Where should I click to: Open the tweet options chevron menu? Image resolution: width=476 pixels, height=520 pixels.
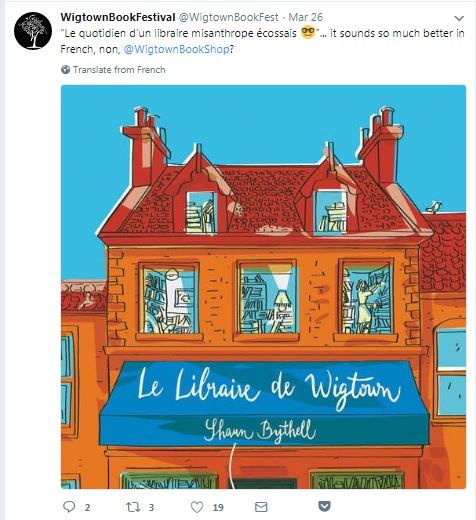(x=459, y=18)
